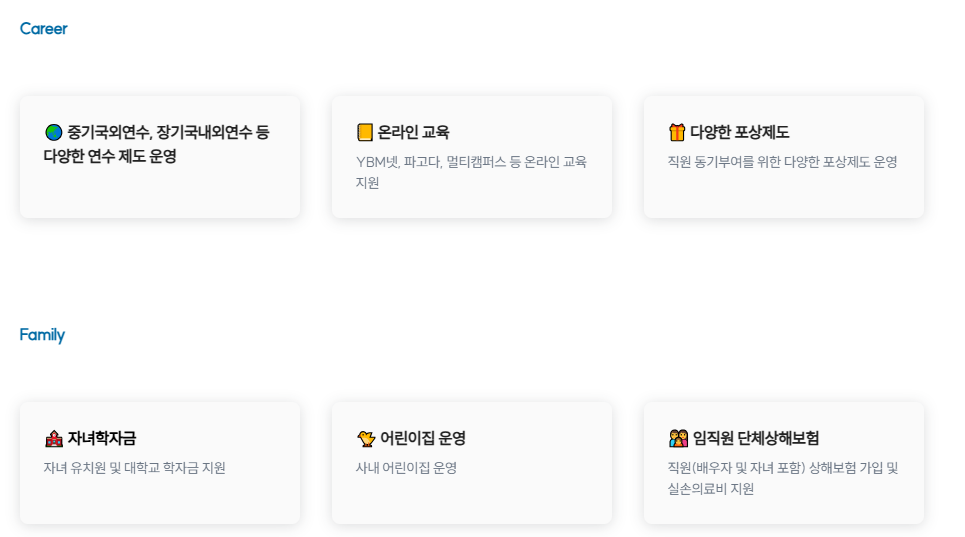Image resolution: width=965 pixels, height=537 pixels.
Task: Select the Career section heading
Action: (43, 28)
